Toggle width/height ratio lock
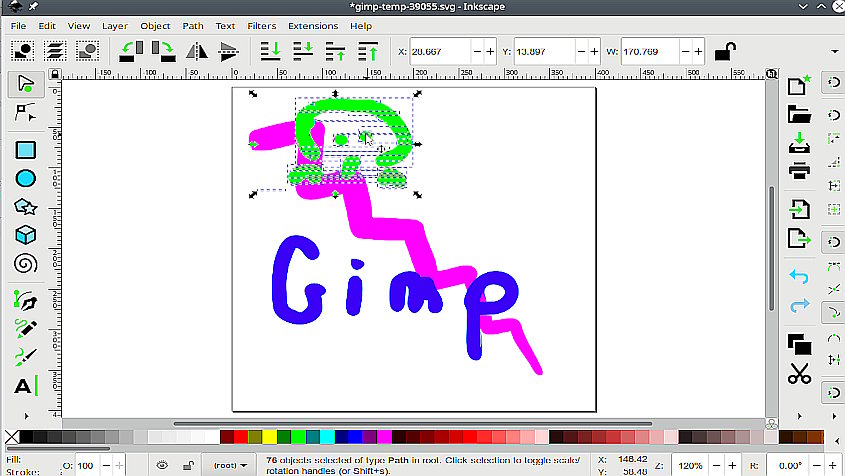This screenshot has width=845, height=476. point(725,52)
